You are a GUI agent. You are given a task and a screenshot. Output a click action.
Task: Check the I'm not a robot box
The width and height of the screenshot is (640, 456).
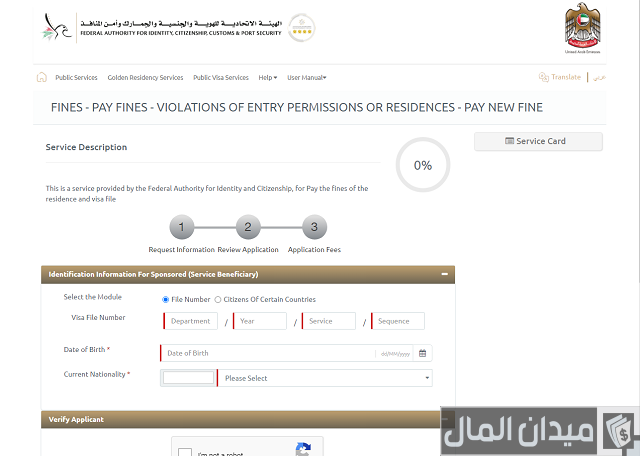[x=185, y=452]
